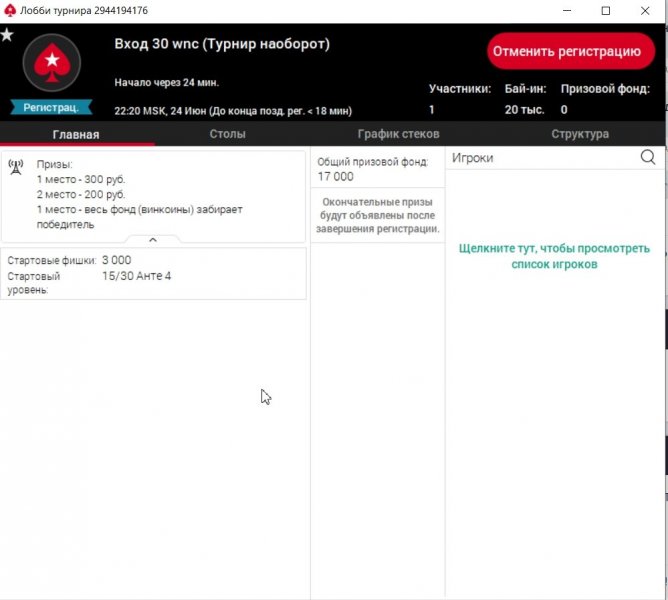Focus the Игроки search field
The image size is (668, 600).
pyautogui.click(x=540, y=158)
